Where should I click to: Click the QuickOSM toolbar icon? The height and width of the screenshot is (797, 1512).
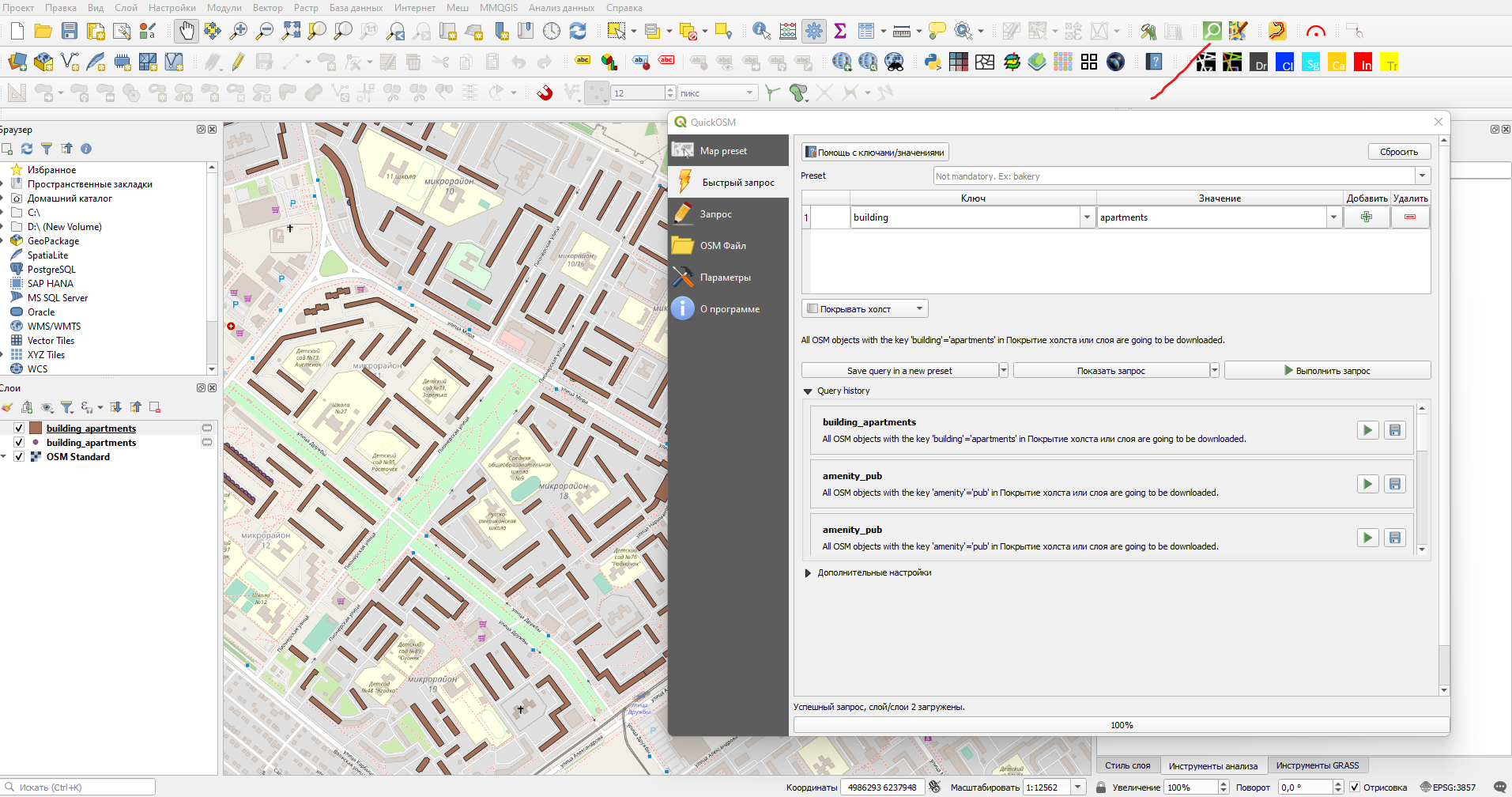click(1212, 31)
